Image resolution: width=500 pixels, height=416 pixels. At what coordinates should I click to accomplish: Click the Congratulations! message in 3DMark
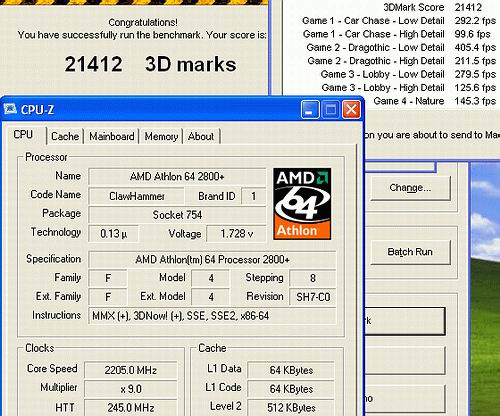pyautogui.click(x=143, y=22)
